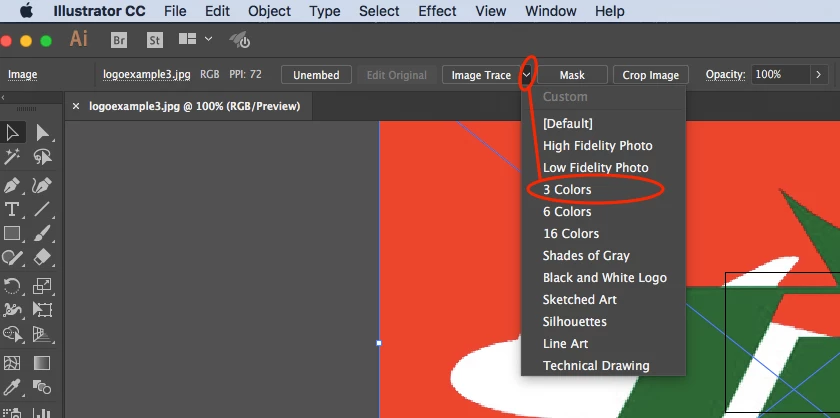Select the Blend tool

[42, 386]
